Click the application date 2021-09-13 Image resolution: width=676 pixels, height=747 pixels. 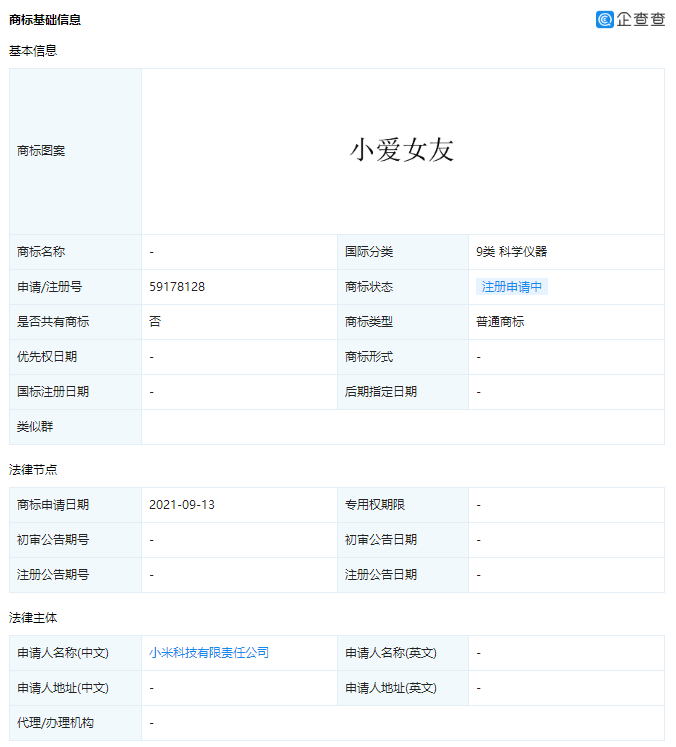click(182, 505)
